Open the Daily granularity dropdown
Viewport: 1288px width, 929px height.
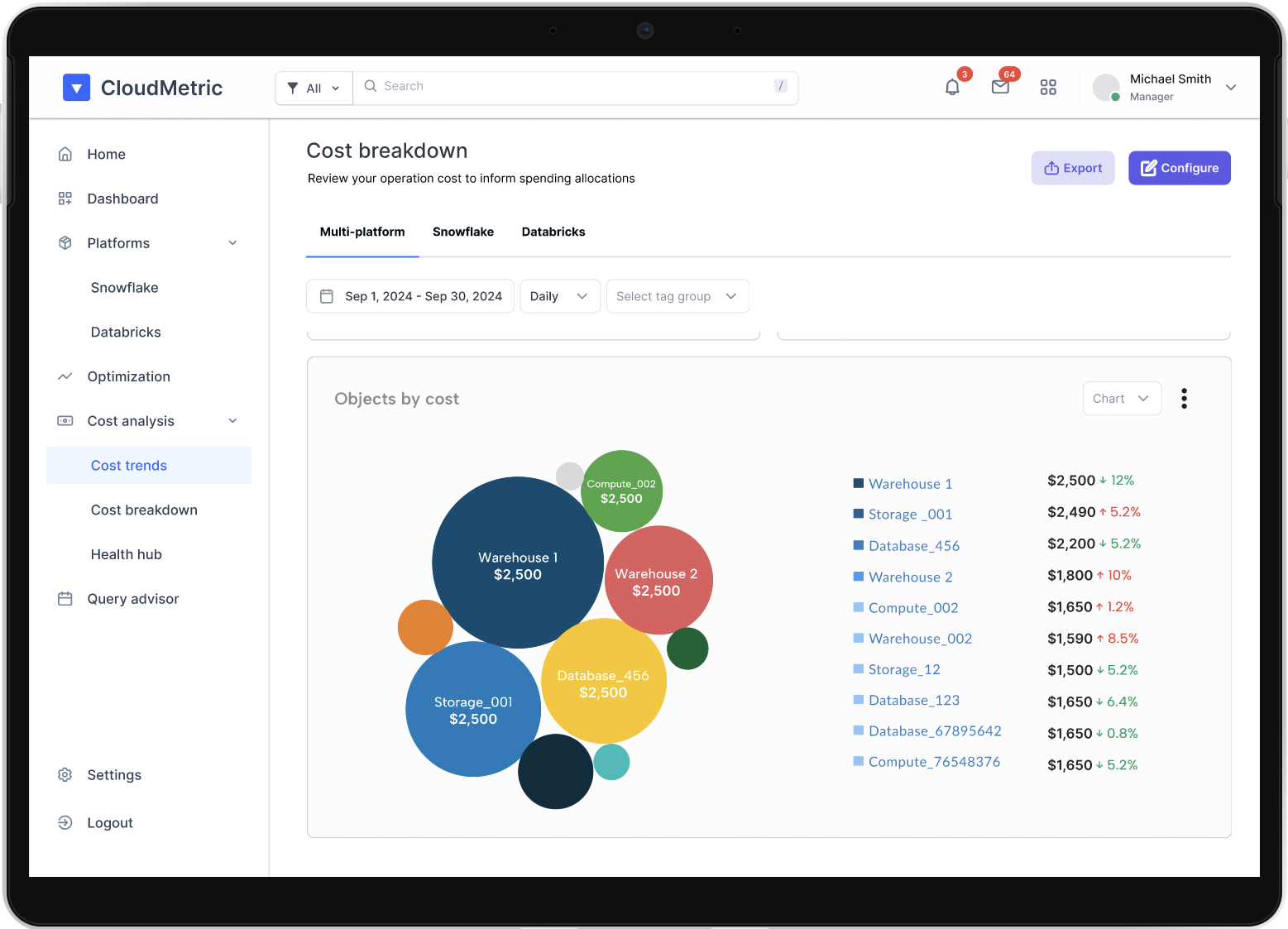[559, 296]
